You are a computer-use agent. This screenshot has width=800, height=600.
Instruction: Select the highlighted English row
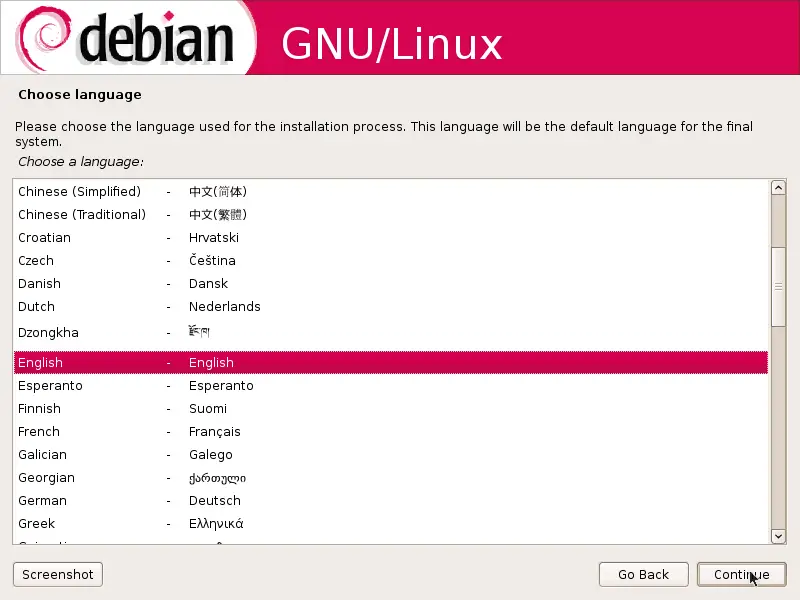point(391,362)
